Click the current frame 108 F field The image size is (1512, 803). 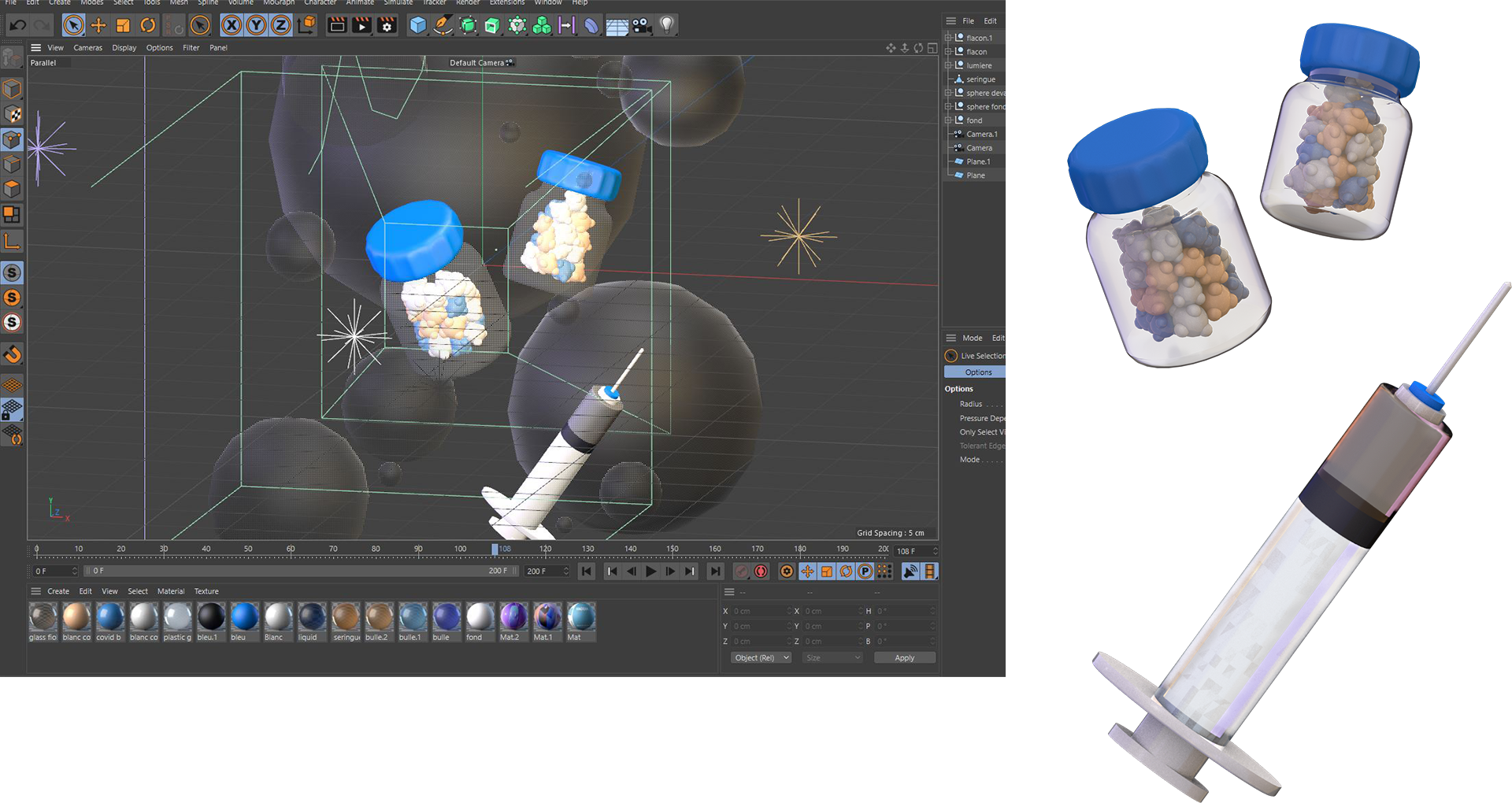[x=916, y=552]
